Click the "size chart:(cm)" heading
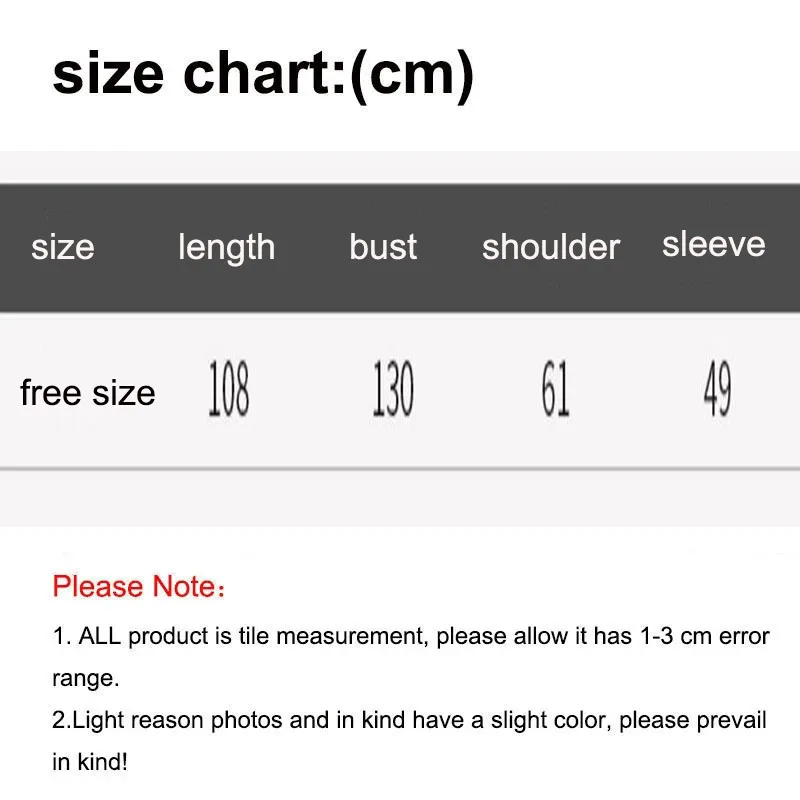 [x=262, y=73]
